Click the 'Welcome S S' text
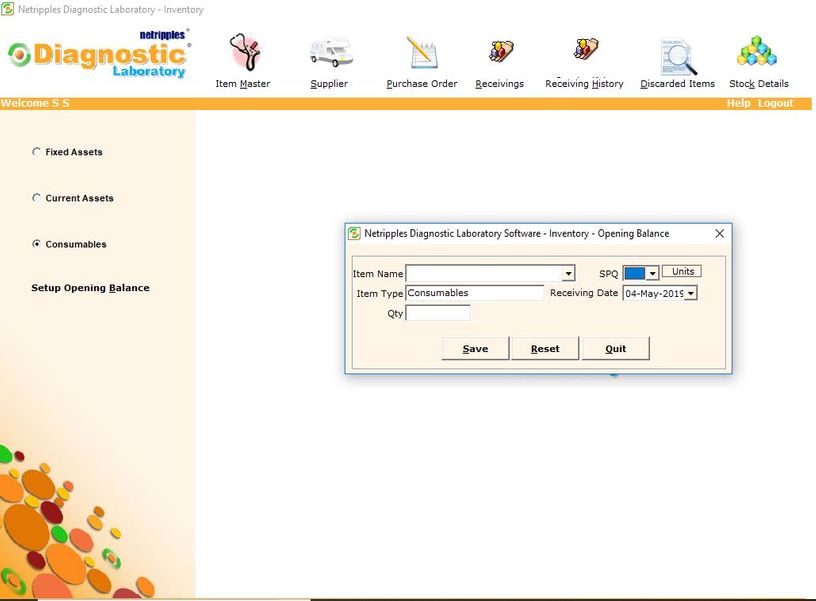This screenshot has height=601, width=816. (x=35, y=103)
